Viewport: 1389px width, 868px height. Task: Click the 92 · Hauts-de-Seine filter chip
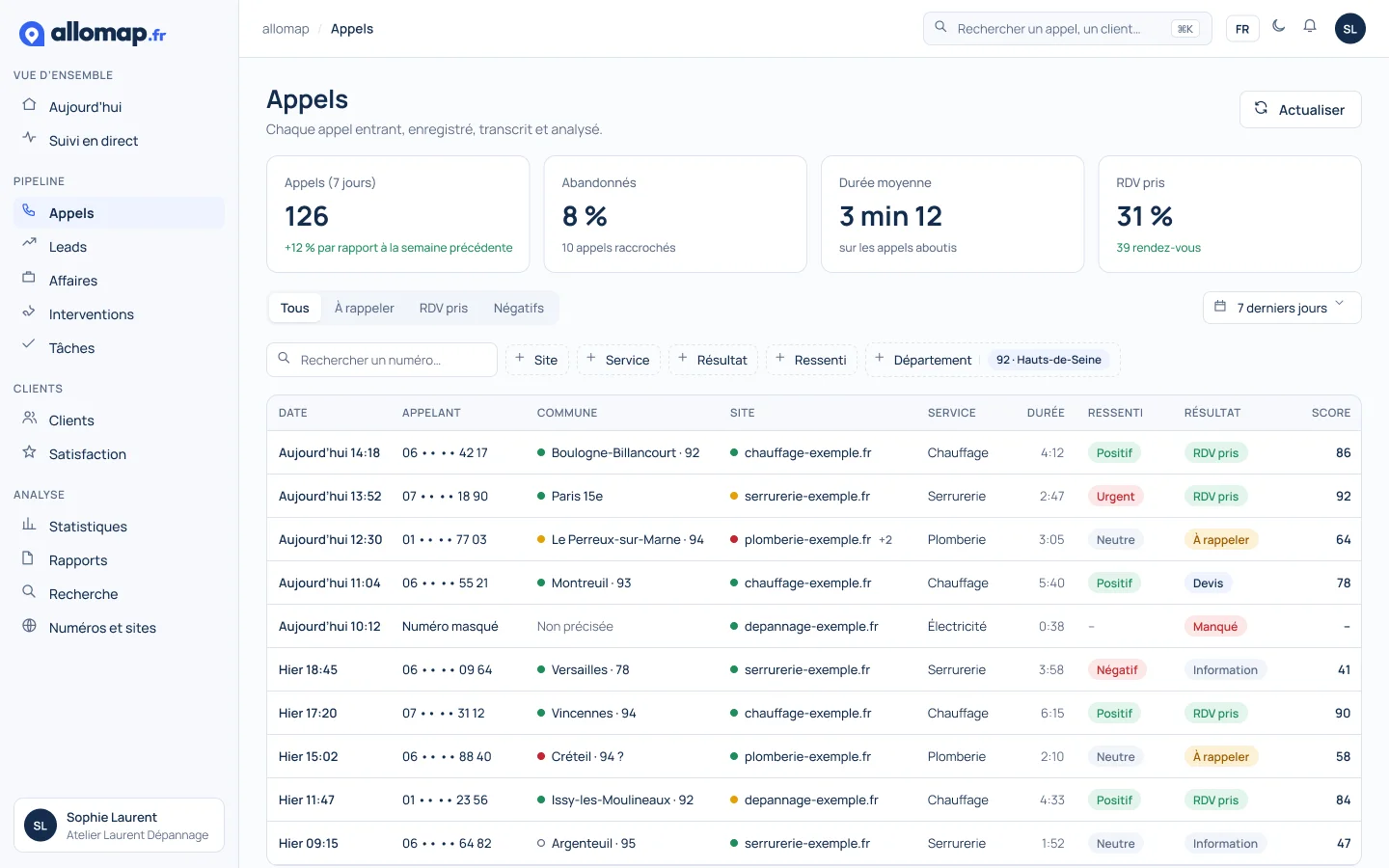click(1049, 360)
